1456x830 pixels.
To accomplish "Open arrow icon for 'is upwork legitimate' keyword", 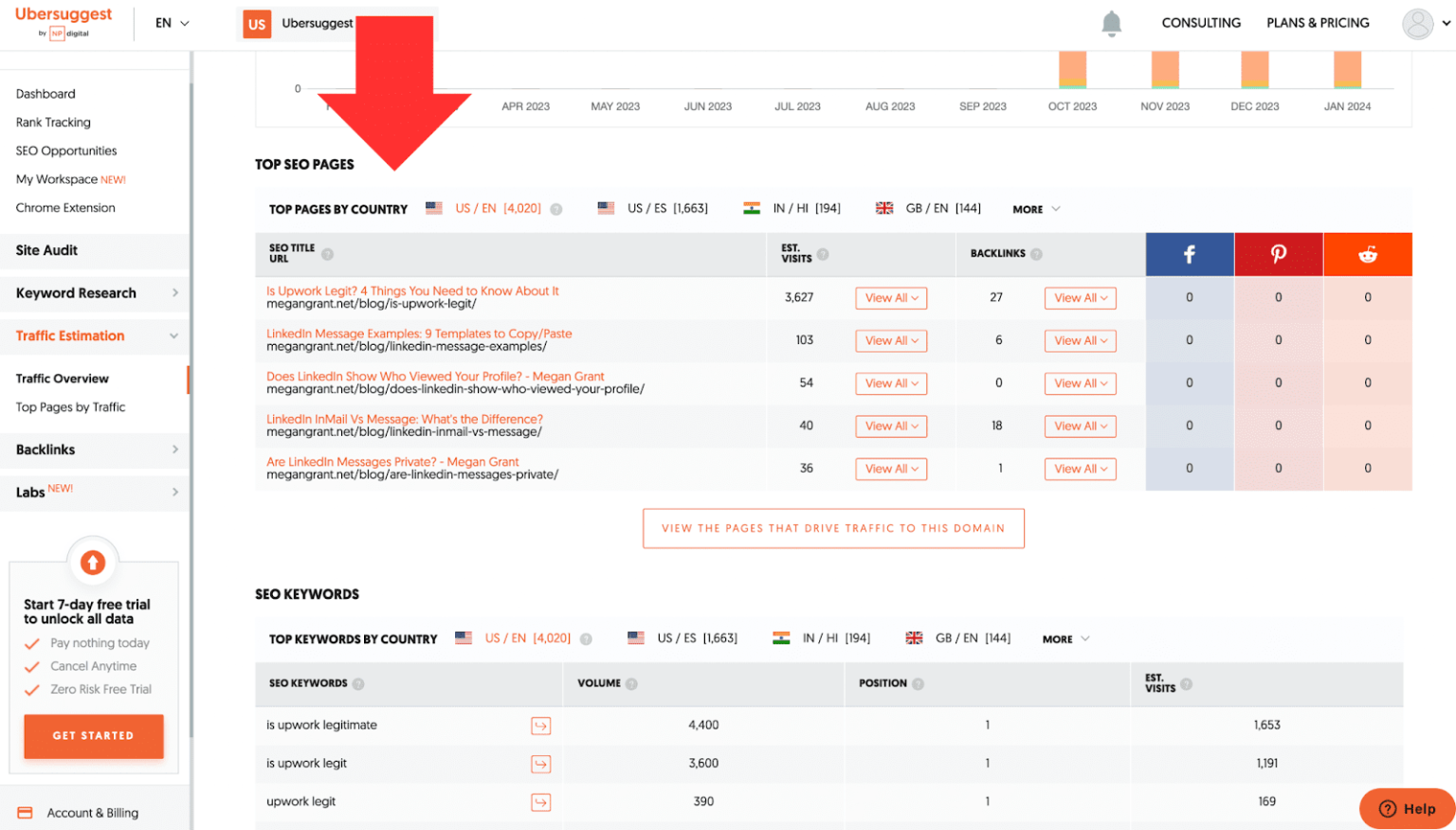I will (540, 726).
